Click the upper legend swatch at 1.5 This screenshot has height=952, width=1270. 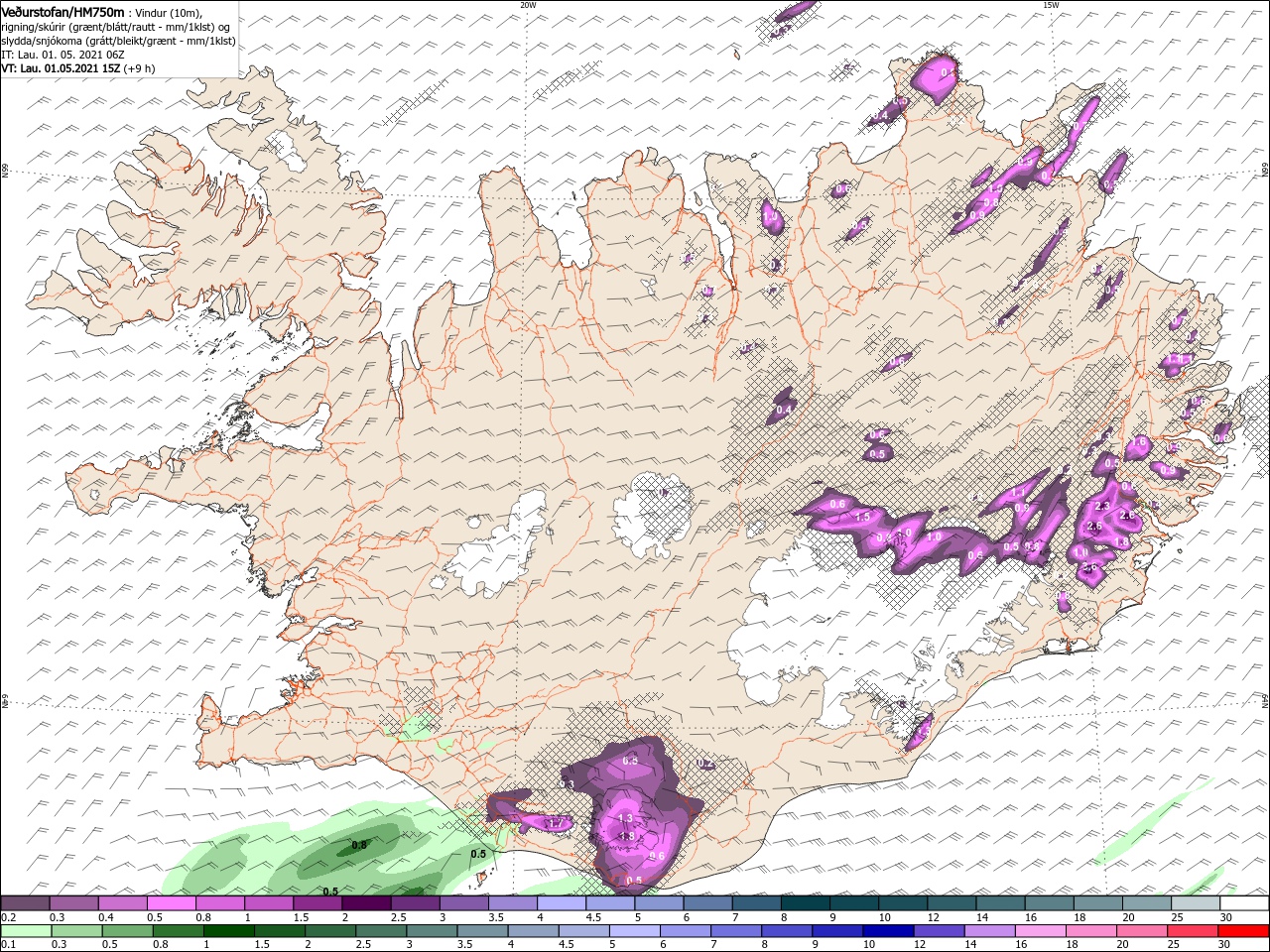(317, 903)
